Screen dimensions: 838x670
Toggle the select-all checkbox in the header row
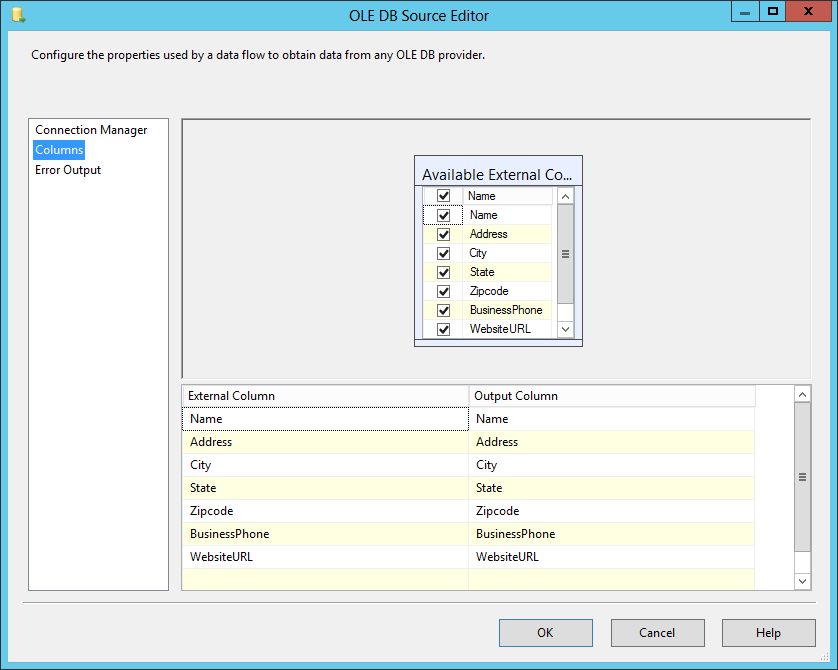click(x=442, y=195)
